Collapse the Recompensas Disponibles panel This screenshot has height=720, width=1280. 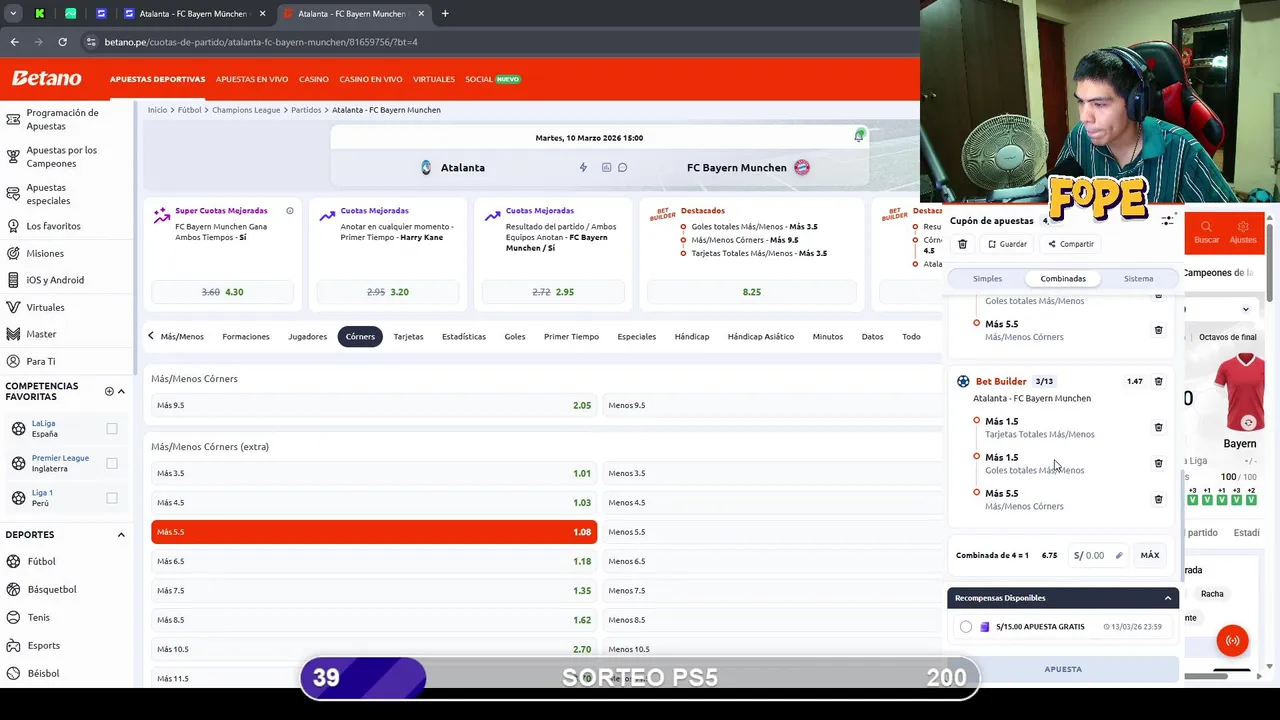(1167, 598)
